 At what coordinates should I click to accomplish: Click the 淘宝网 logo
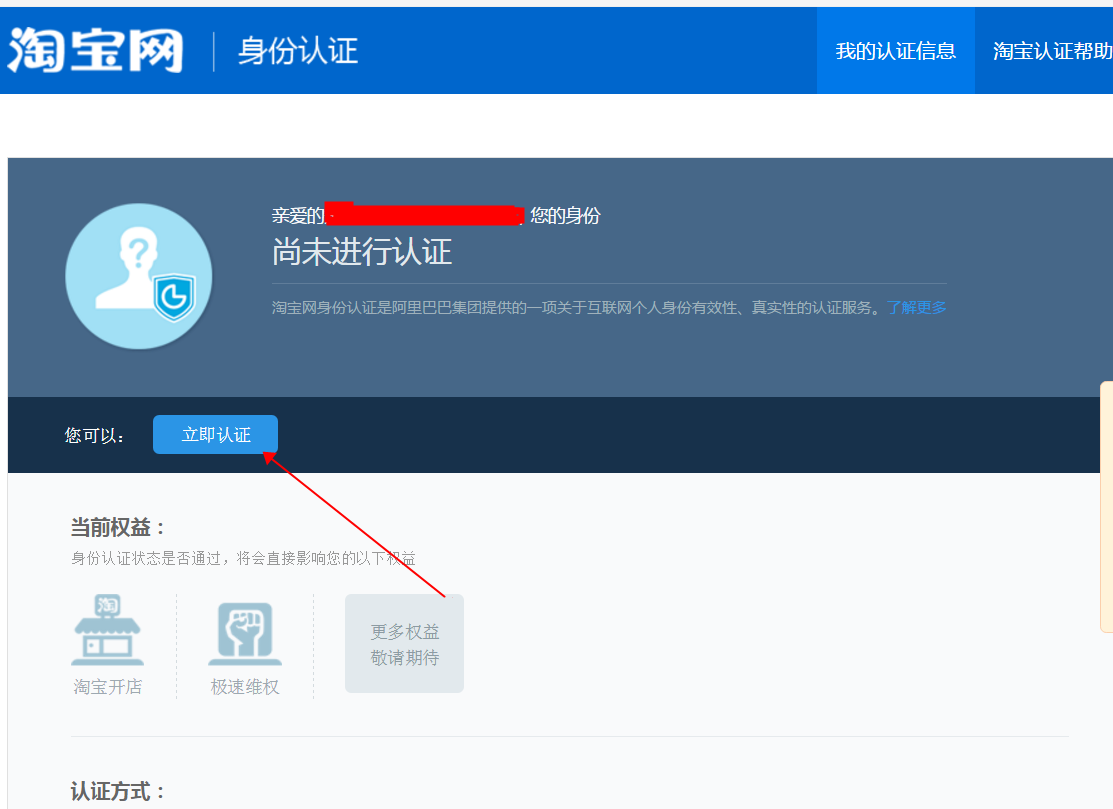(95, 50)
